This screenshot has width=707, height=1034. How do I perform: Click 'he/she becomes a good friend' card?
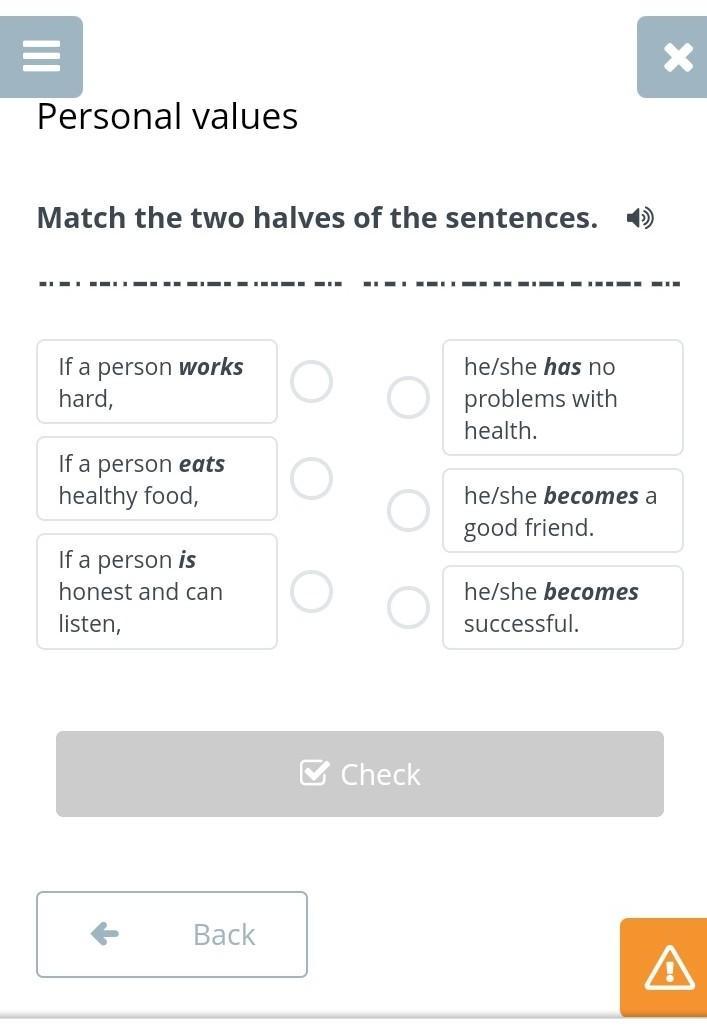[562, 511]
